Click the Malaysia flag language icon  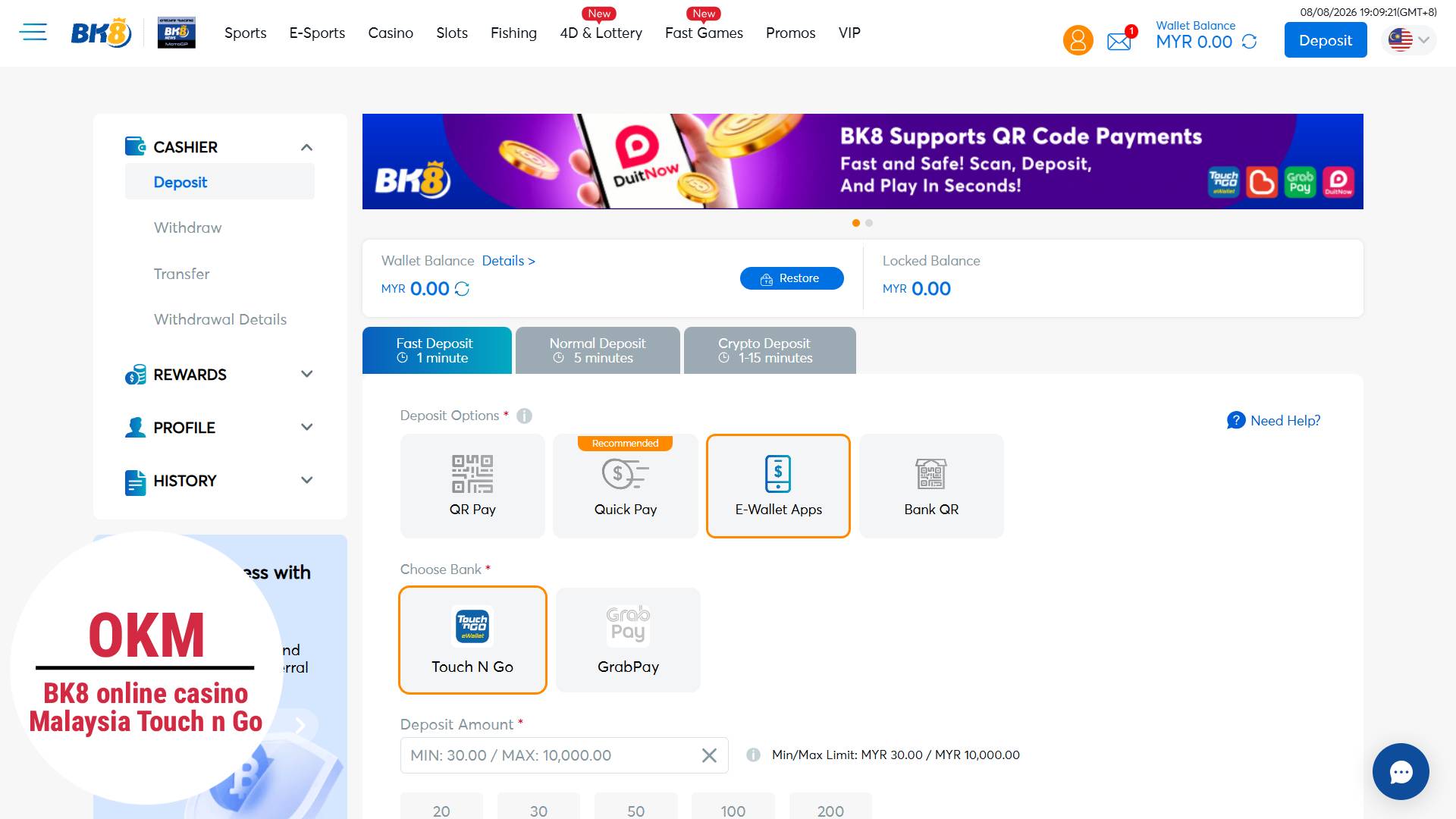(1400, 40)
